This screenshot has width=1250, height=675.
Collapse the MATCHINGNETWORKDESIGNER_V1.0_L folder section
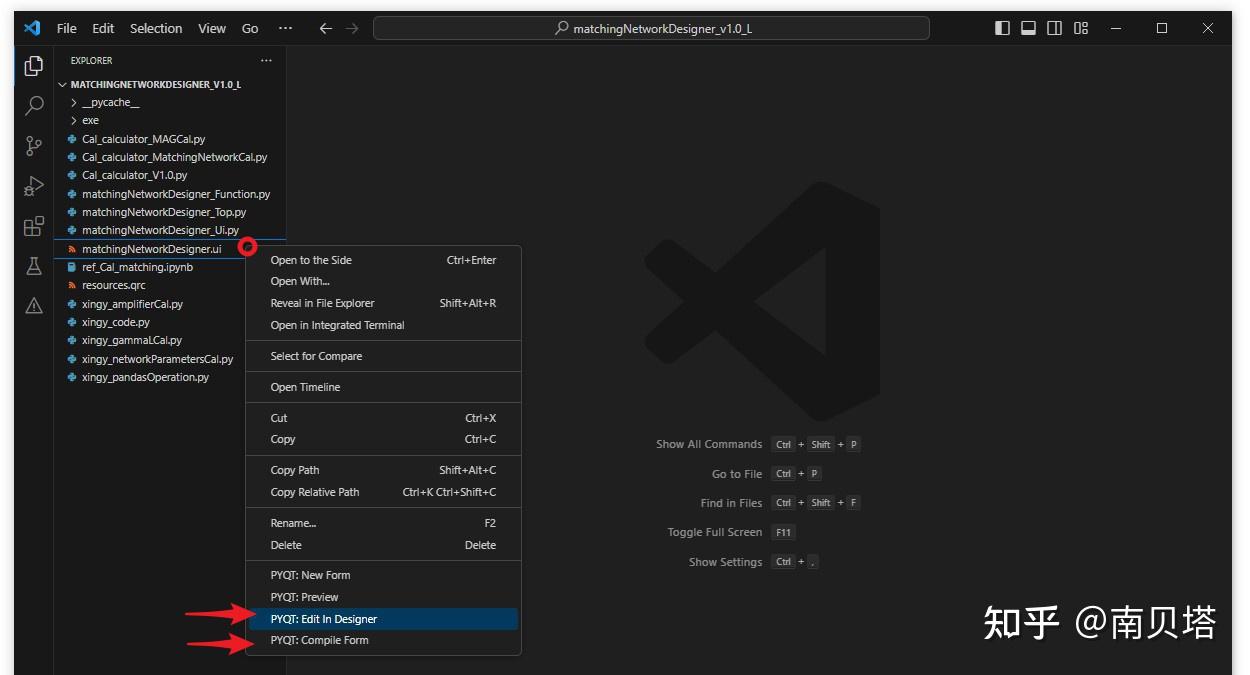pyautogui.click(x=171, y=85)
